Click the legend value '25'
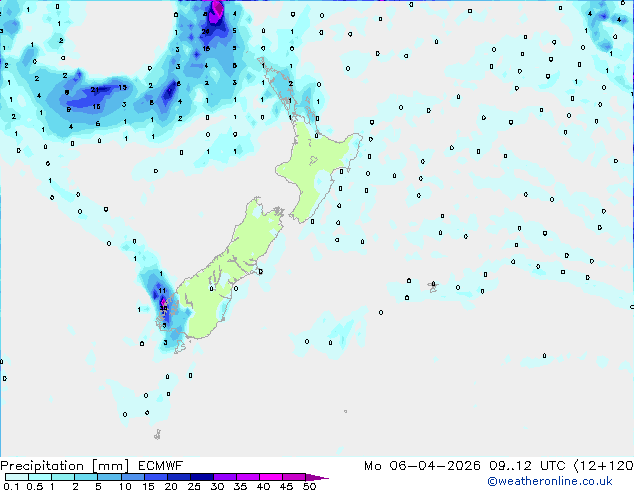 194,486
